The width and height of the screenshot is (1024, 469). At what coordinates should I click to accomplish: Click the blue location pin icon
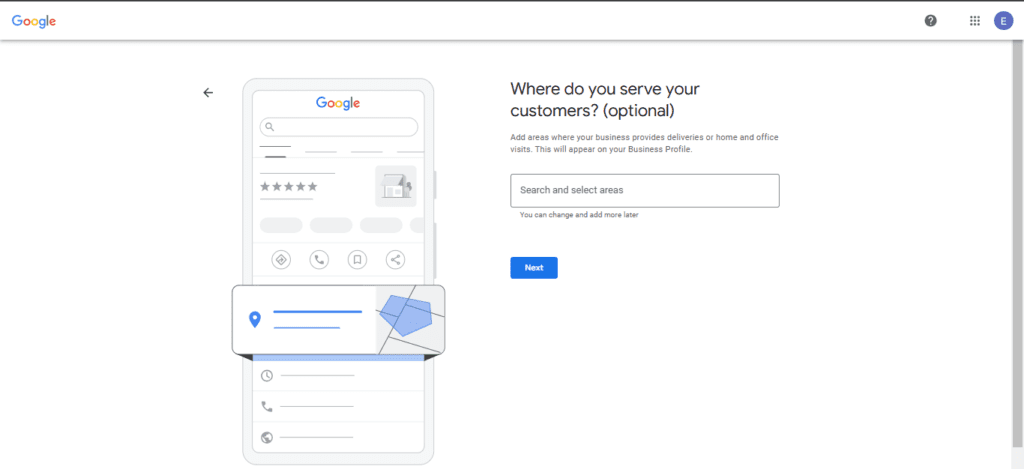pyautogui.click(x=255, y=320)
